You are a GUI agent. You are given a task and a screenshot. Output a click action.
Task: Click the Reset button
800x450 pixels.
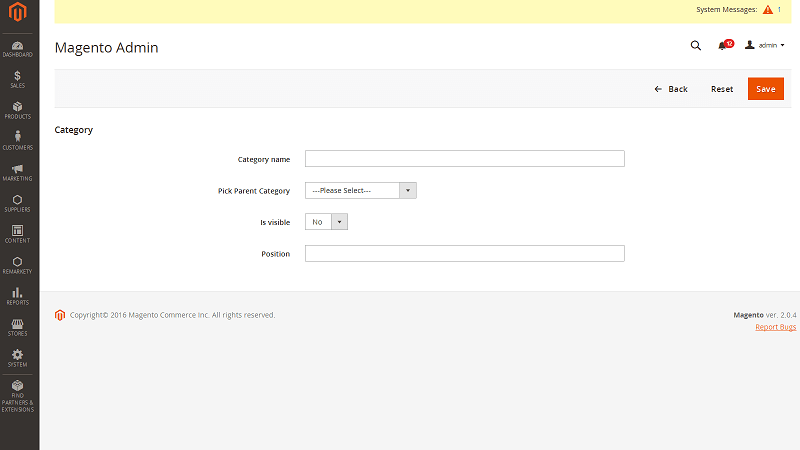click(x=722, y=89)
